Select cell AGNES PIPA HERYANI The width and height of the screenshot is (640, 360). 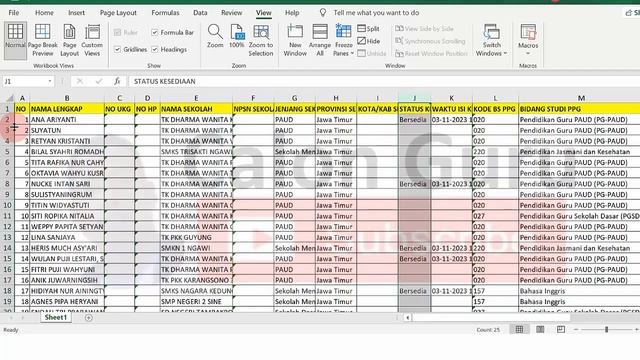[x=67, y=302]
